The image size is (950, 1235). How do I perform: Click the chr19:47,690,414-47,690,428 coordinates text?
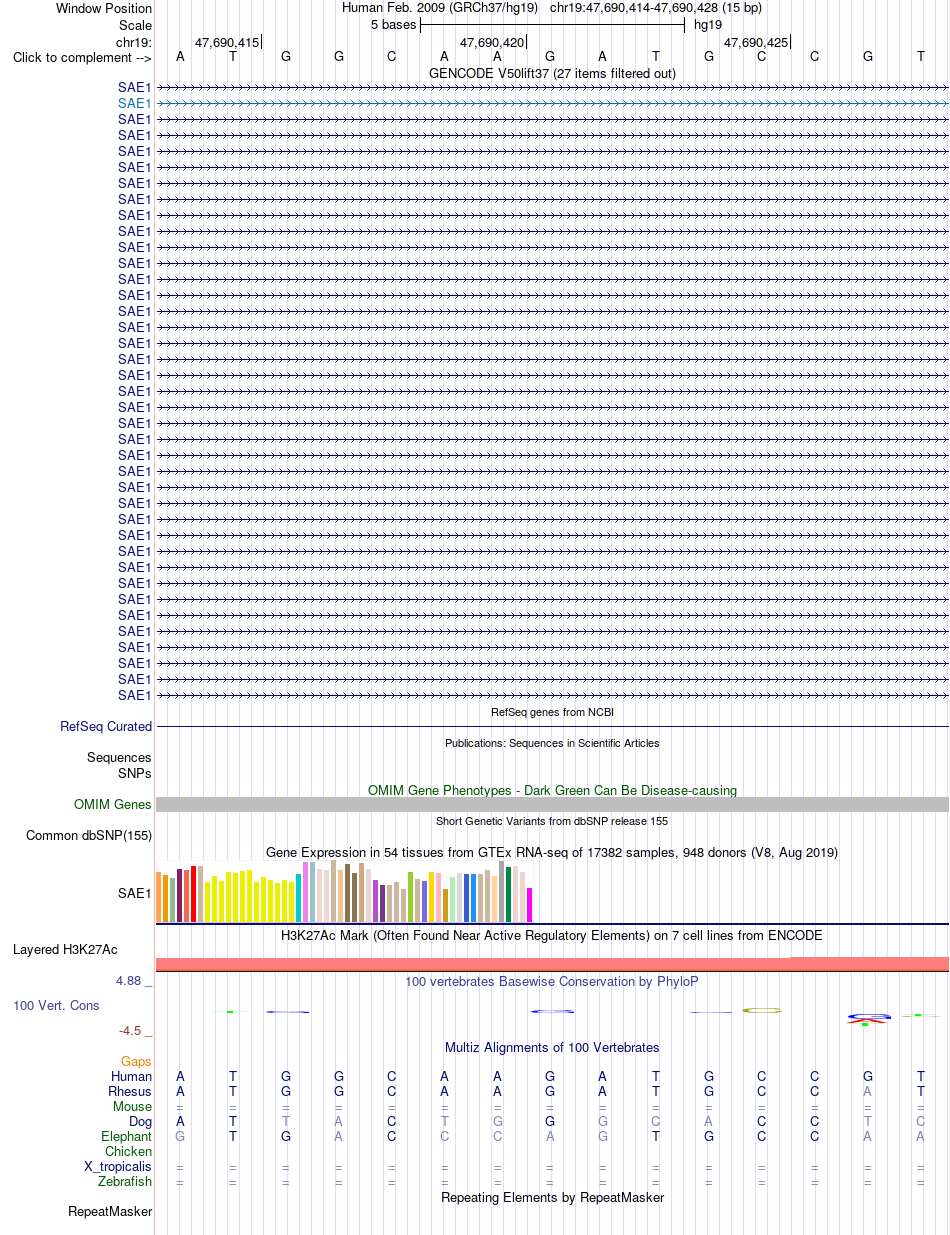(635, 8)
